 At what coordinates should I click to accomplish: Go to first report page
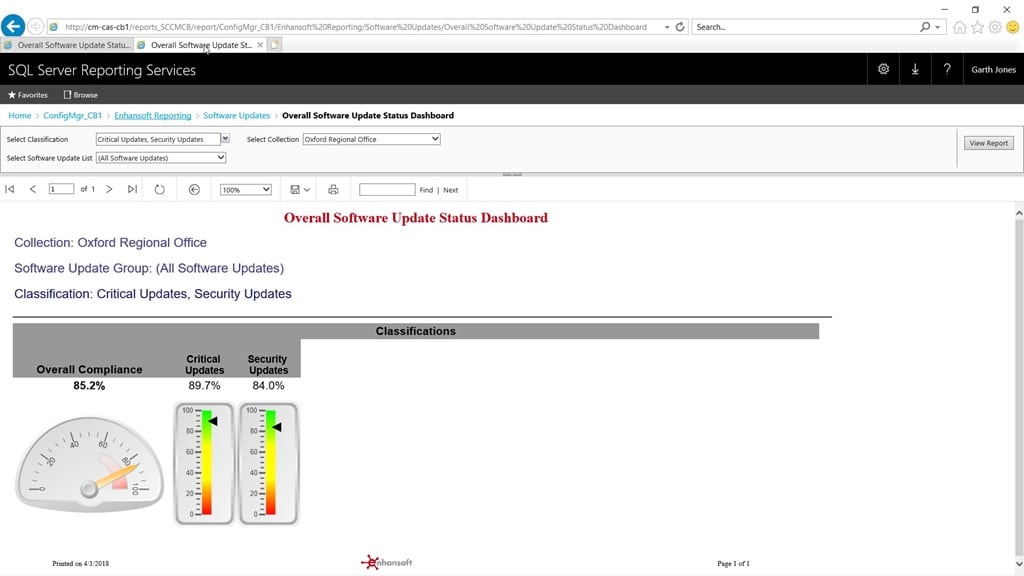point(10,189)
